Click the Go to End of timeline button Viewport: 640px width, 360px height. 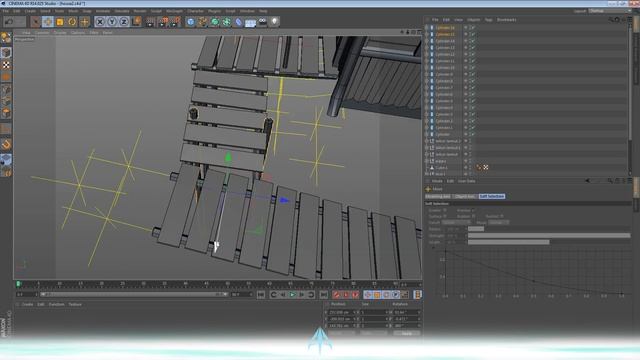323,294
